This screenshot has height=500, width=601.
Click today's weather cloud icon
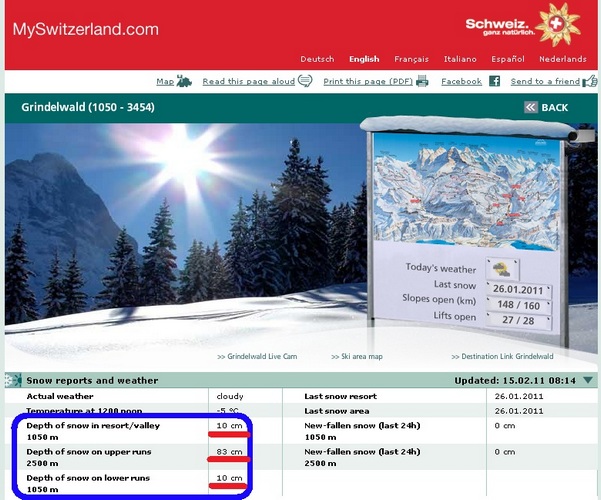(x=502, y=269)
